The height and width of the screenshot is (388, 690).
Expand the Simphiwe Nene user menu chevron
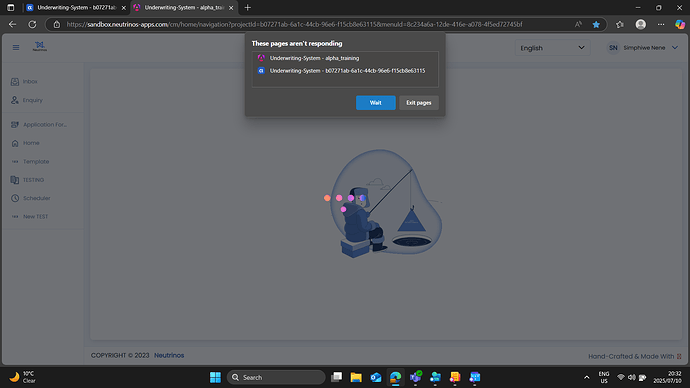coord(675,48)
